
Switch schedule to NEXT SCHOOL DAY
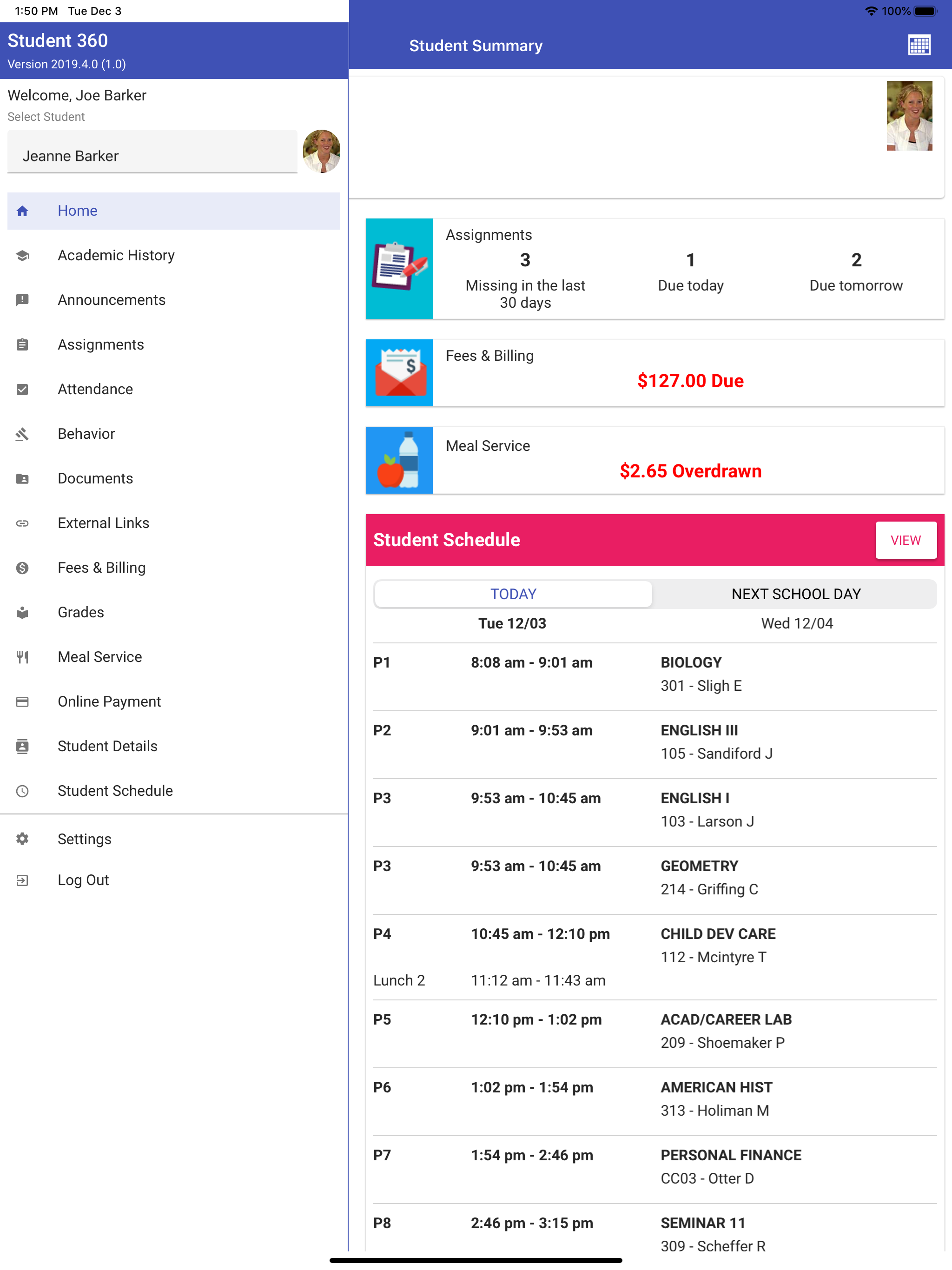[x=795, y=594]
